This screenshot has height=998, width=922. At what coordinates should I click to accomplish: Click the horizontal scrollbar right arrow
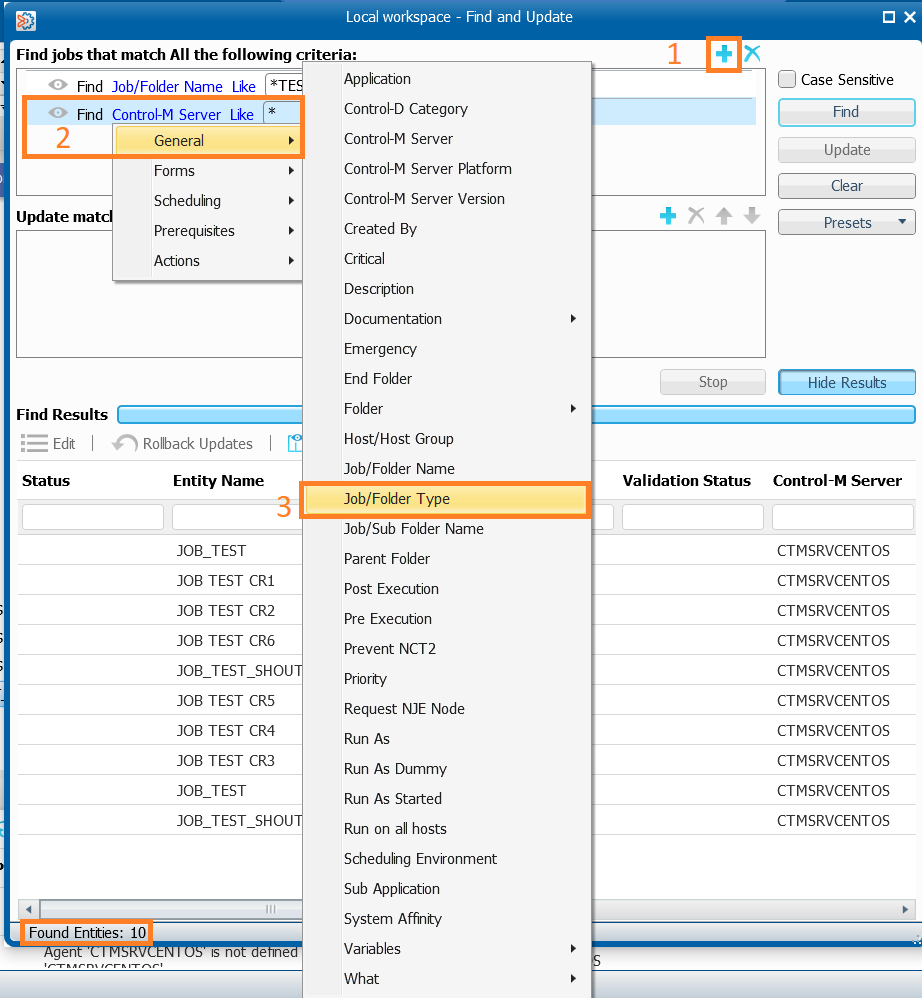click(905, 910)
